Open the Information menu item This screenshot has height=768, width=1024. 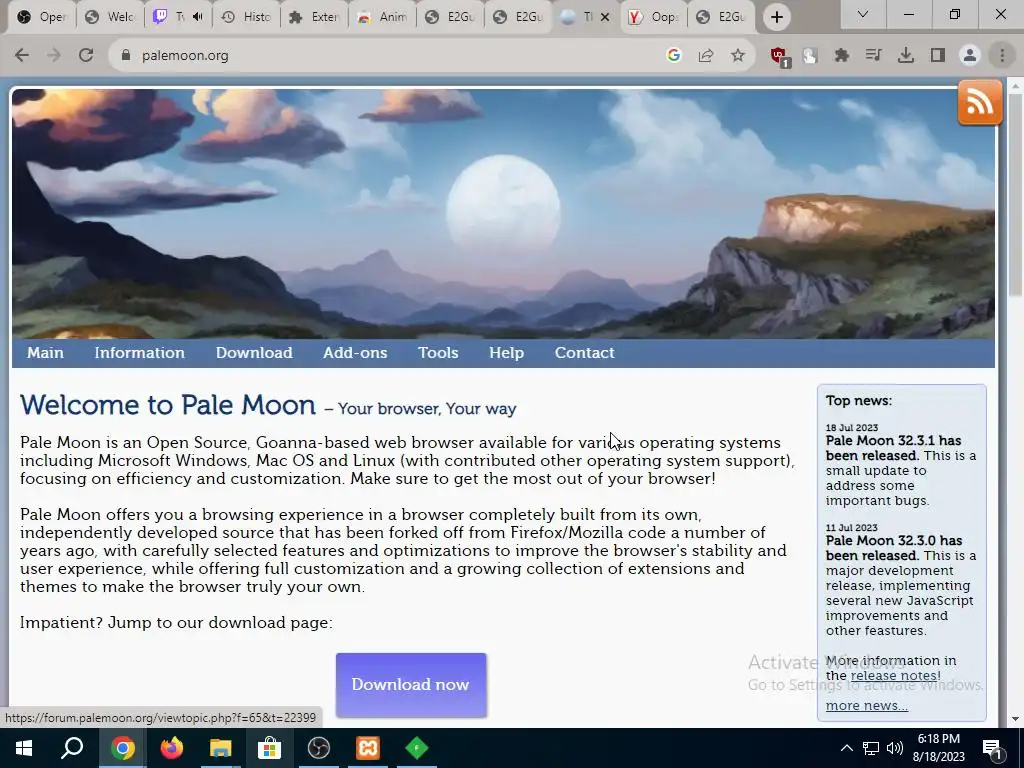pos(139,353)
